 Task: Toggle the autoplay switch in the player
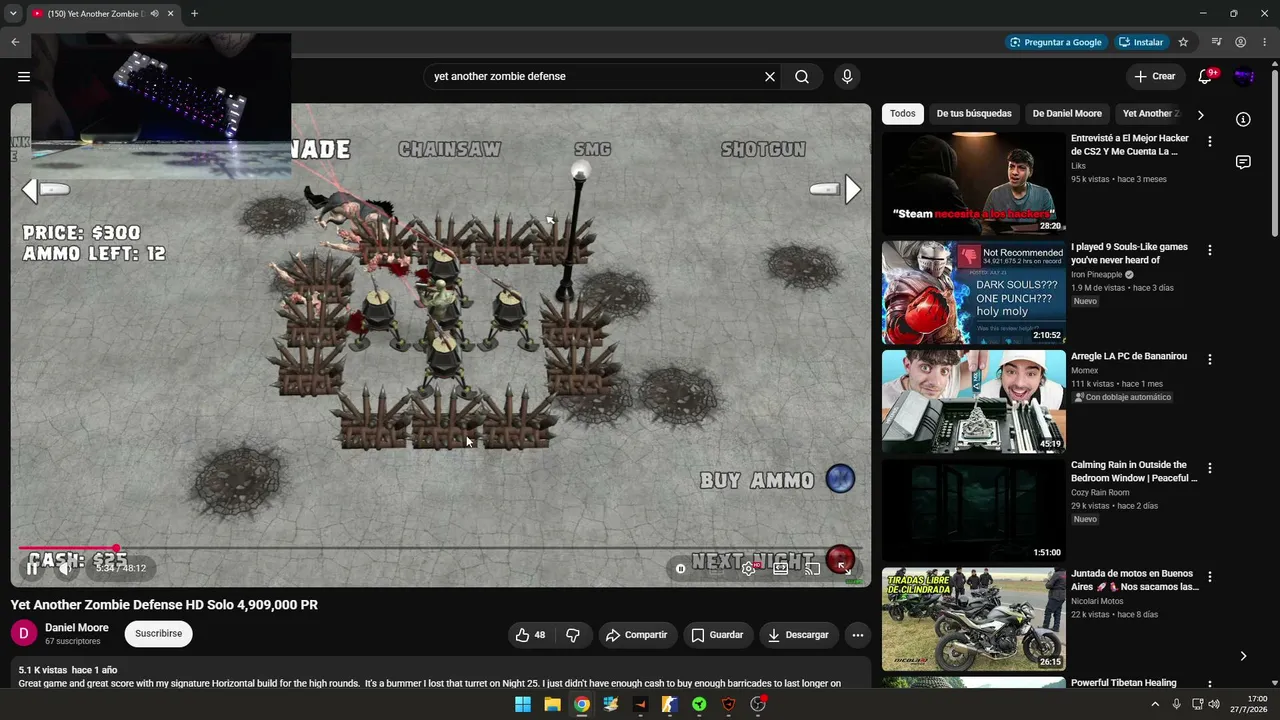pos(681,569)
